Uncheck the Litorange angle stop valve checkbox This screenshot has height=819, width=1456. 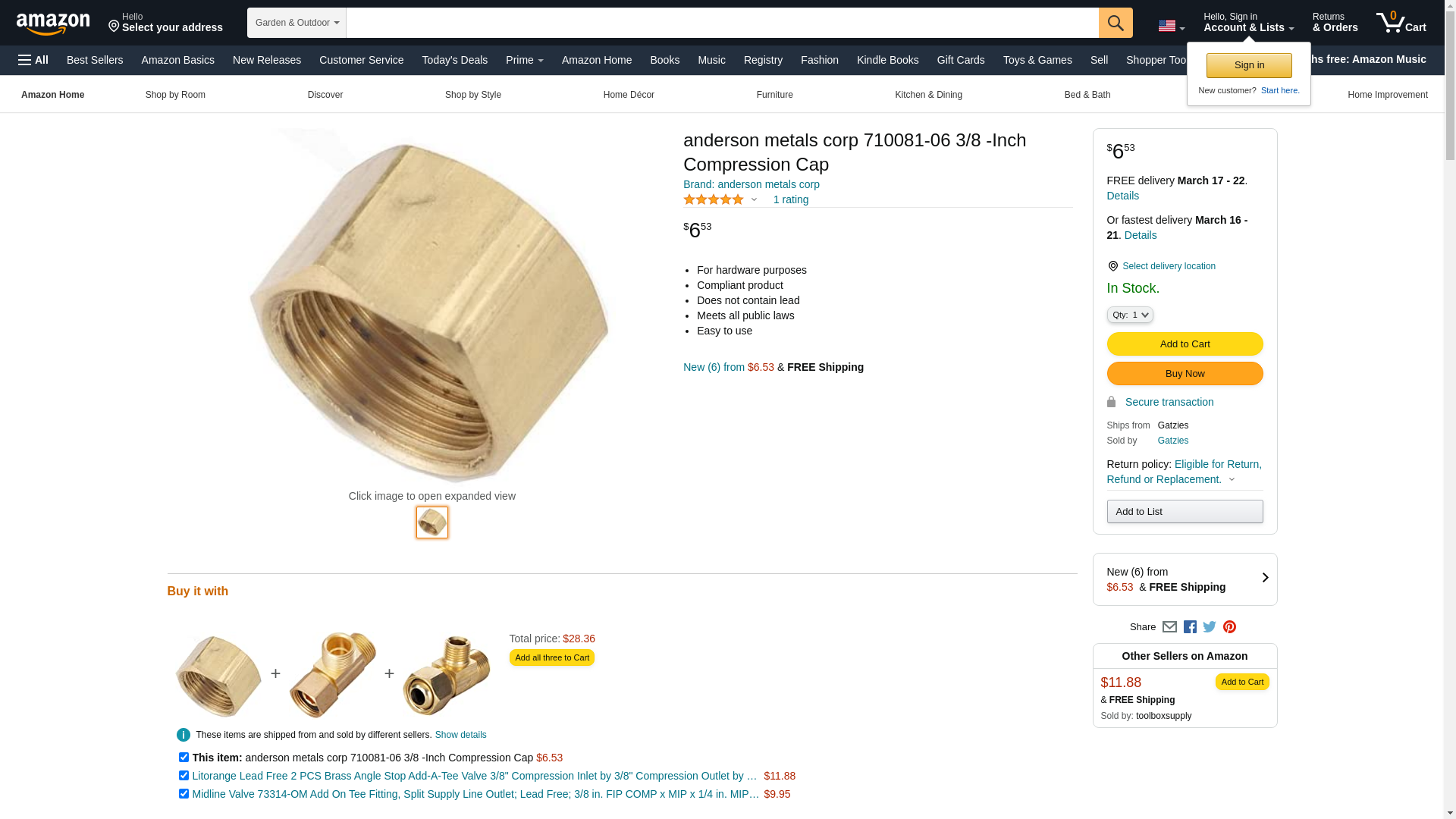(184, 776)
